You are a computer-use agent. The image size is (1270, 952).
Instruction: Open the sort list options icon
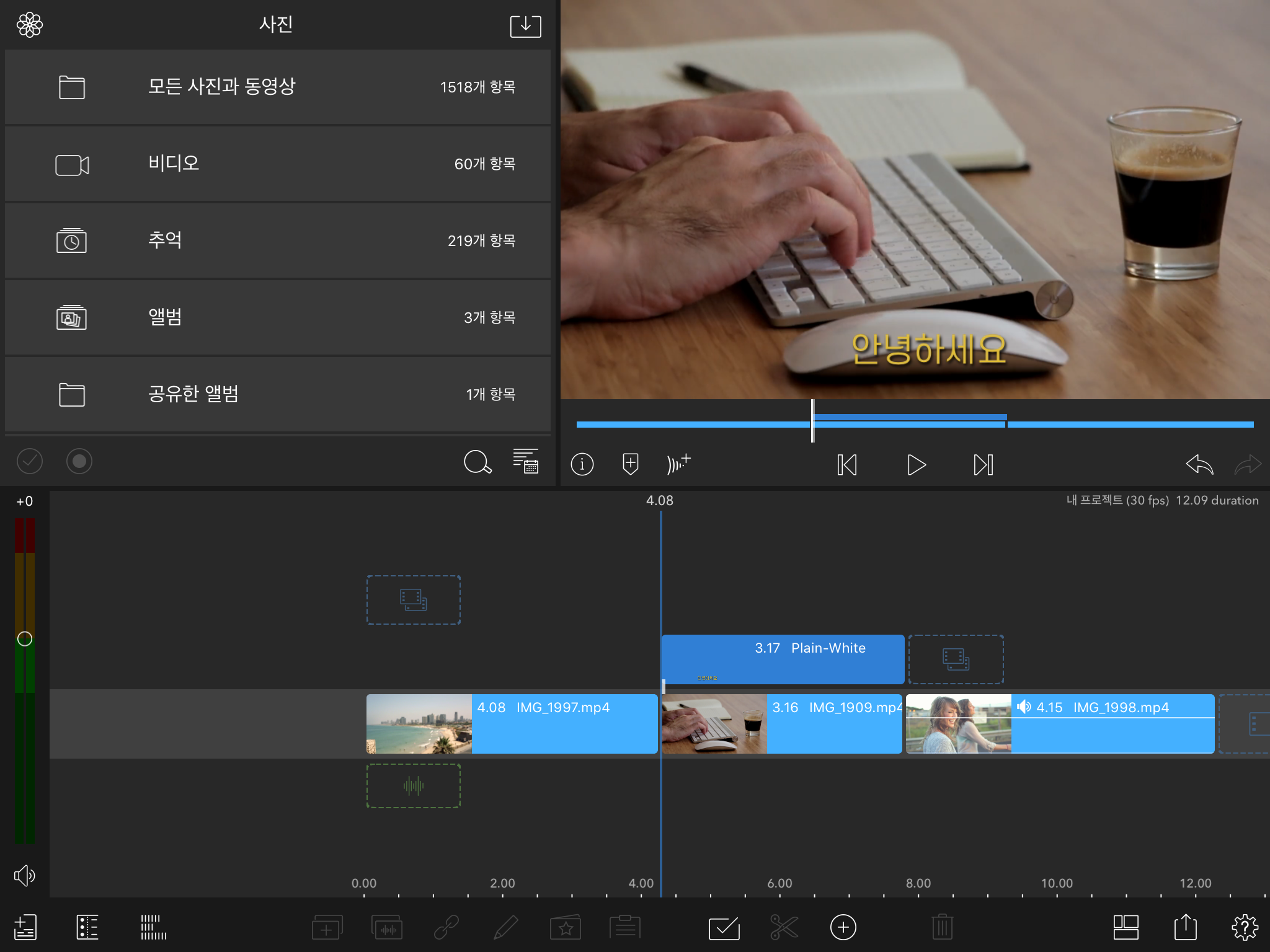(x=526, y=461)
